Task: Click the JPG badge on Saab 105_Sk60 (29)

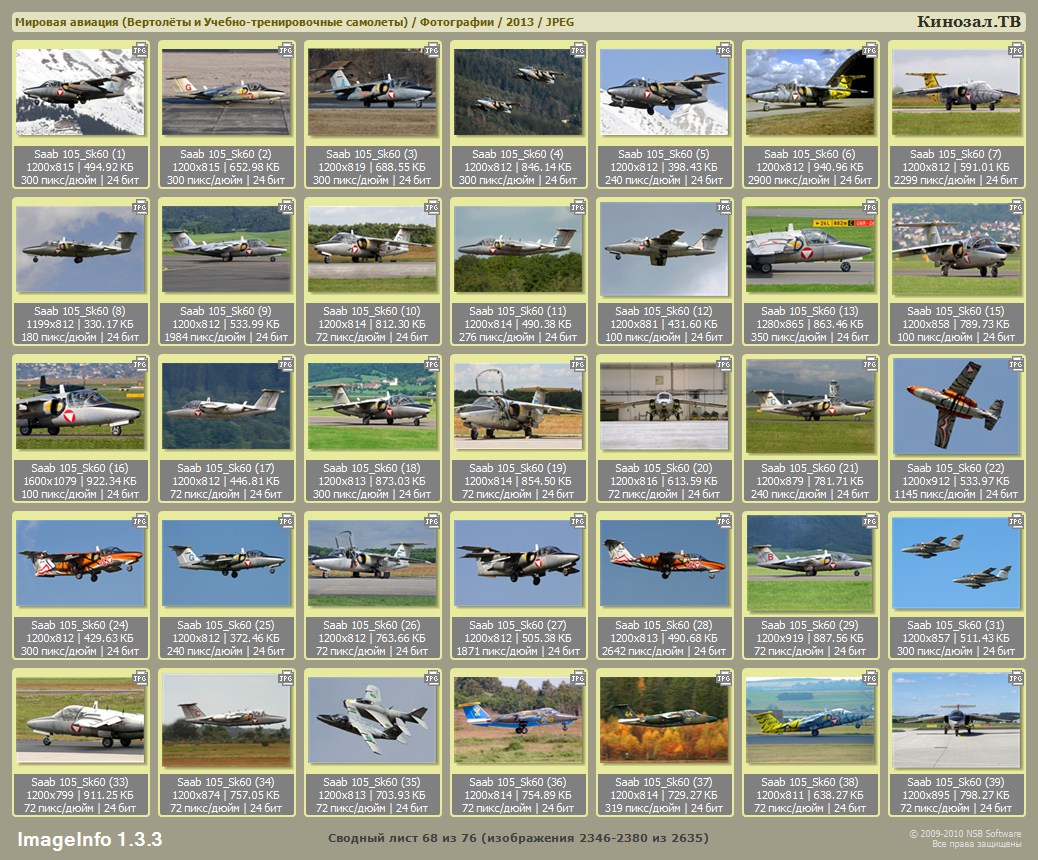Action: 870,522
